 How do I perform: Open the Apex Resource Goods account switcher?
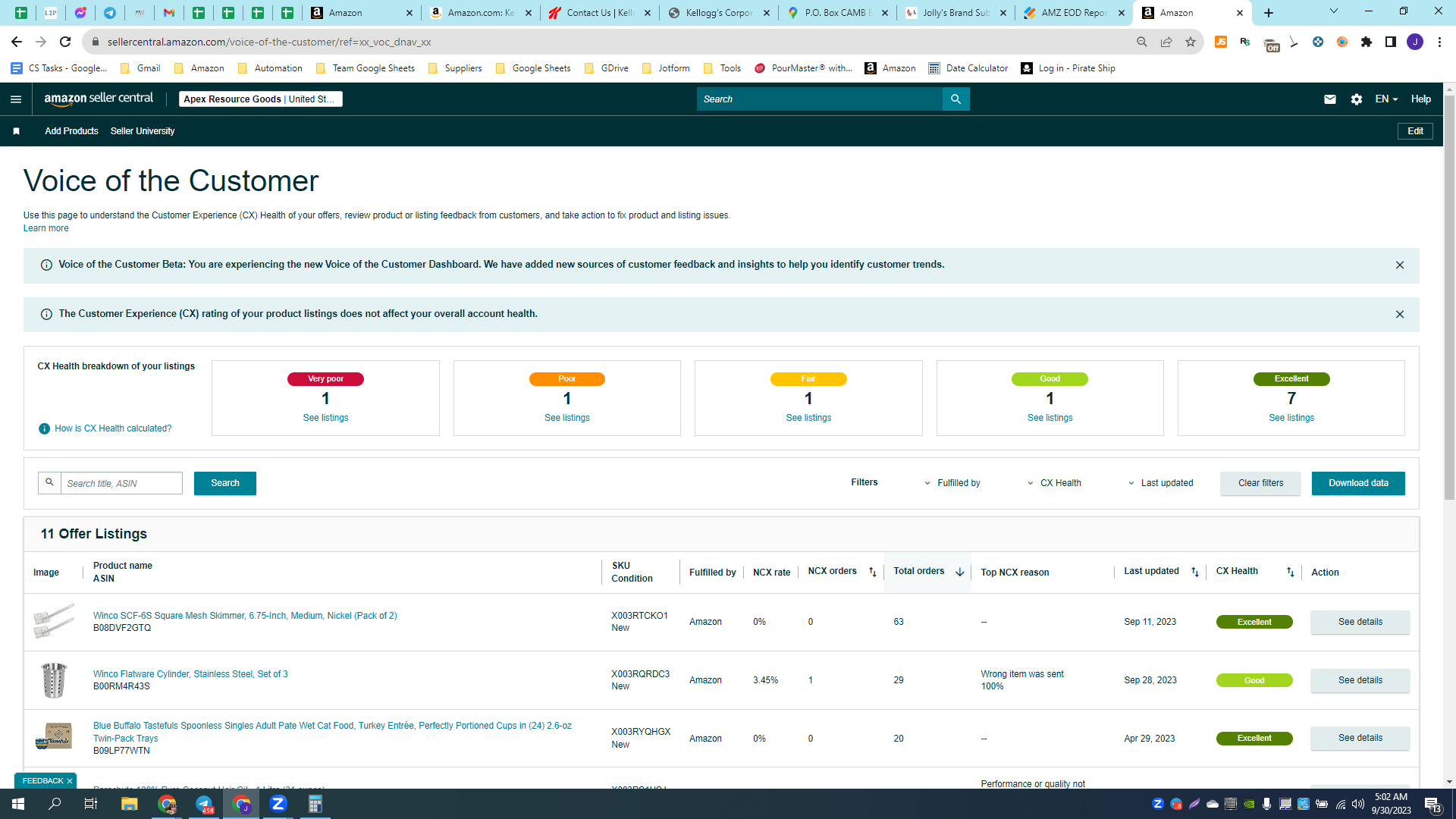click(260, 99)
